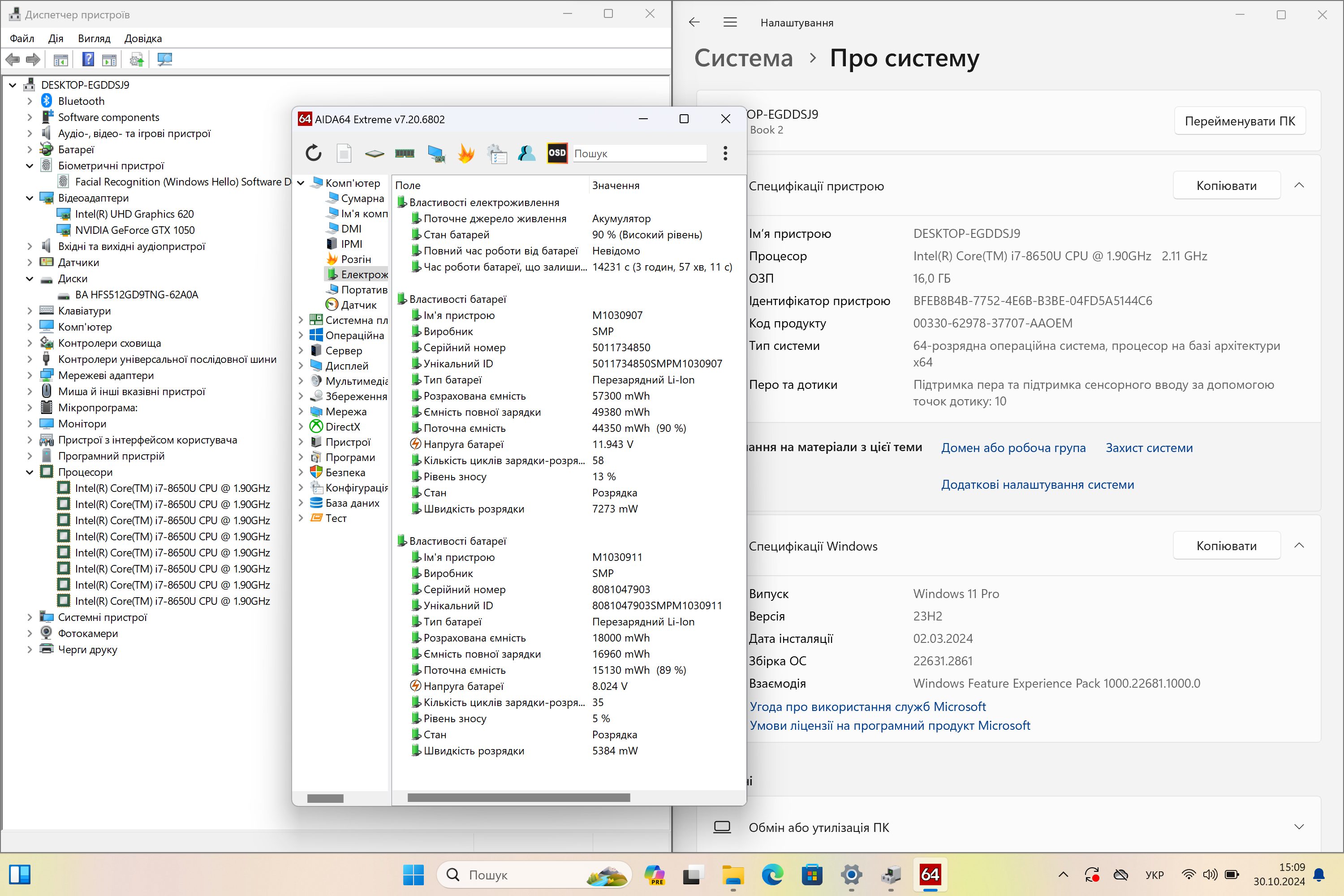The height and width of the screenshot is (896, 1344).
Task: Launch AIDA64 stability test flame icon
Action: (466, 153)
